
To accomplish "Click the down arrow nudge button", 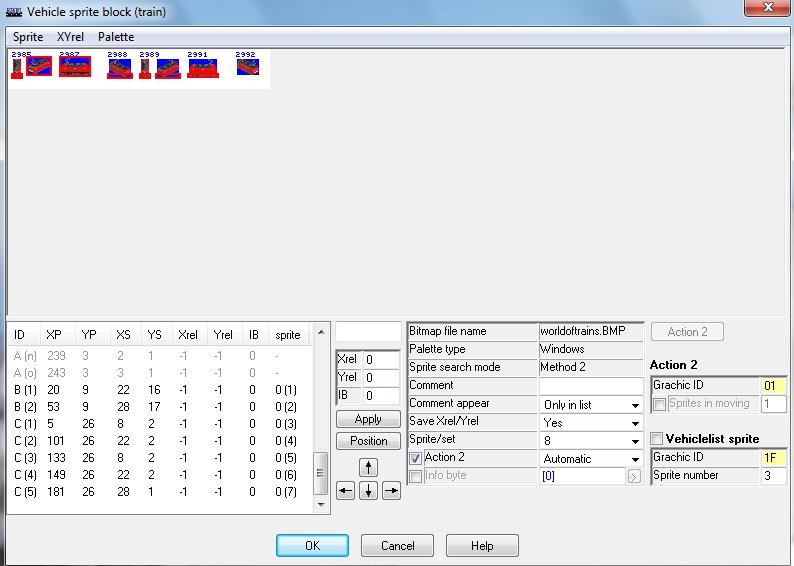I will point(369,490).
